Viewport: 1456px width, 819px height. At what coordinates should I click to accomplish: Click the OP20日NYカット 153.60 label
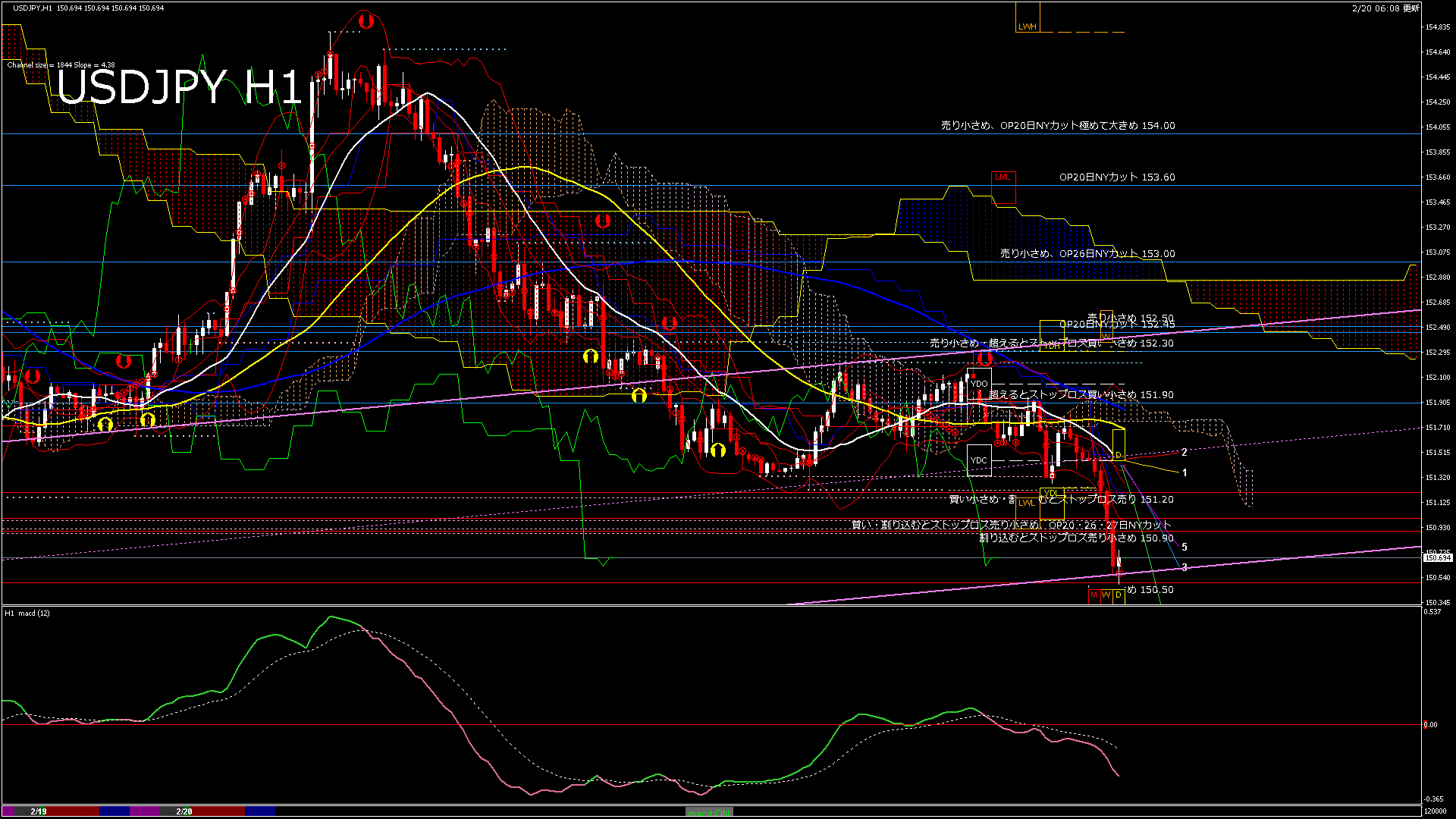pyautogui.click(x=1117, y=177)
